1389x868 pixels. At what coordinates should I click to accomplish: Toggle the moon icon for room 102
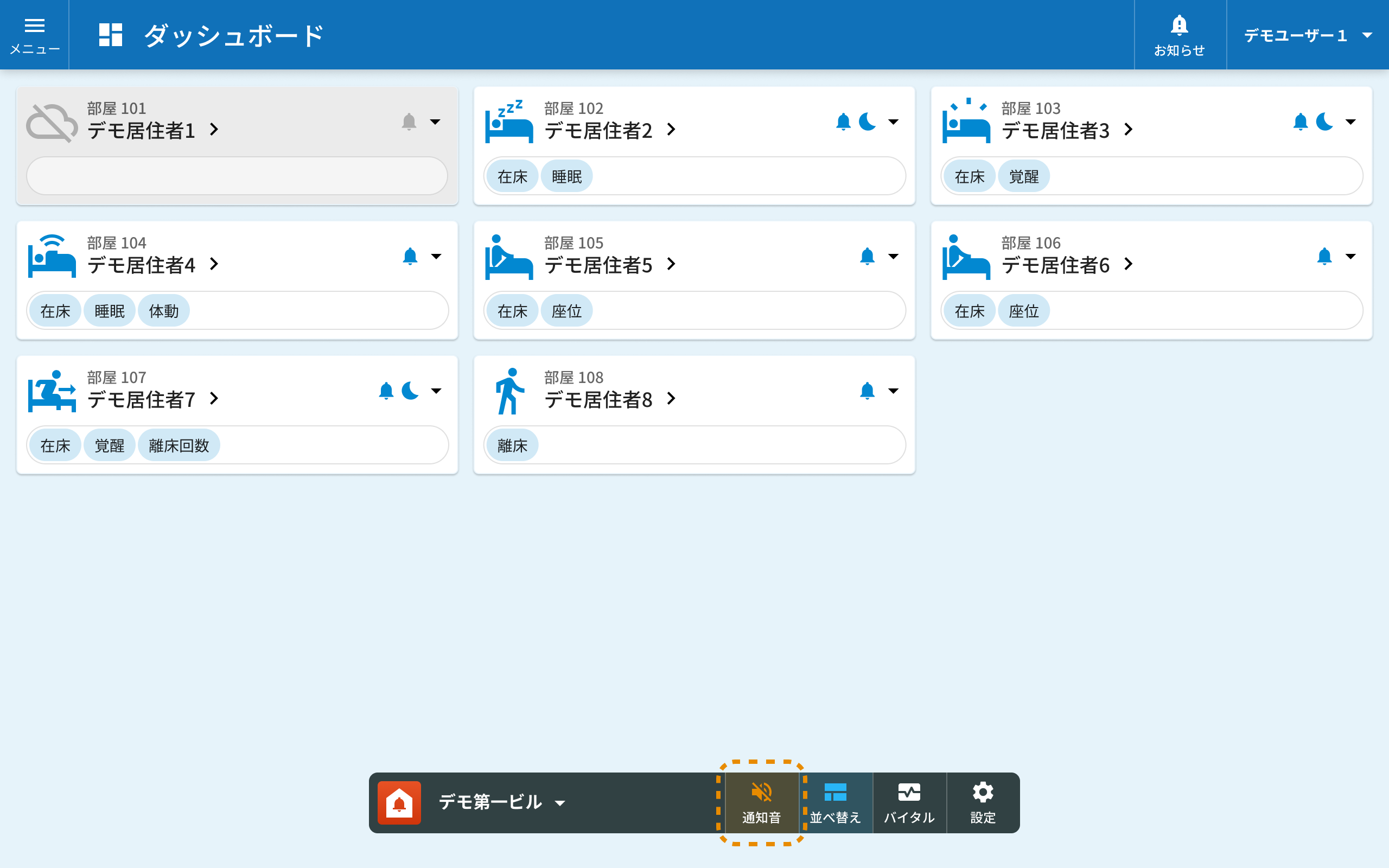coord(867,122)
